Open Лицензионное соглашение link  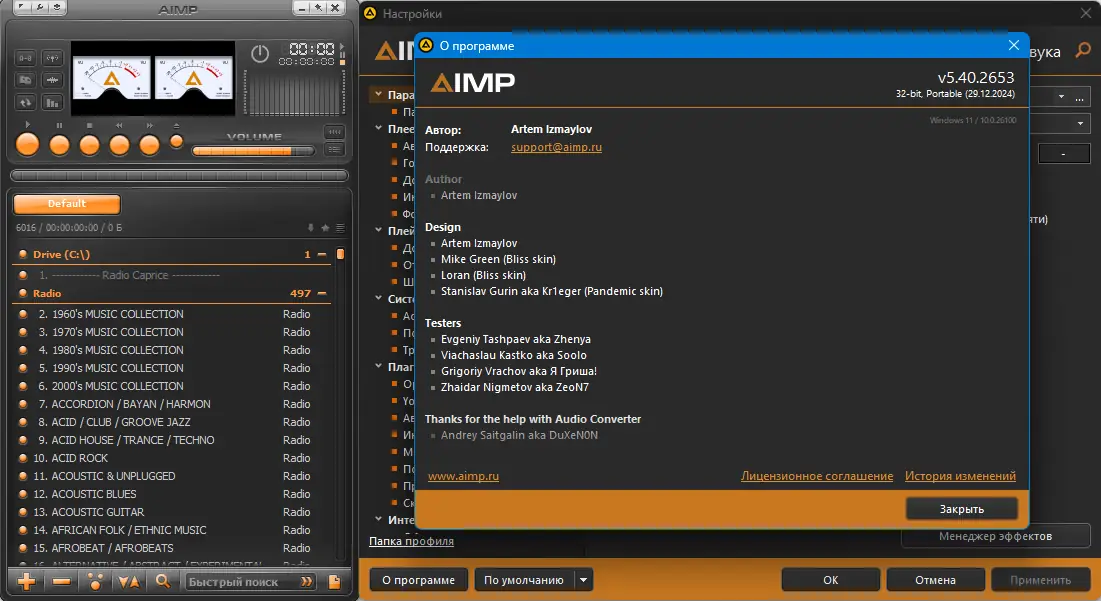click(817, 476)
